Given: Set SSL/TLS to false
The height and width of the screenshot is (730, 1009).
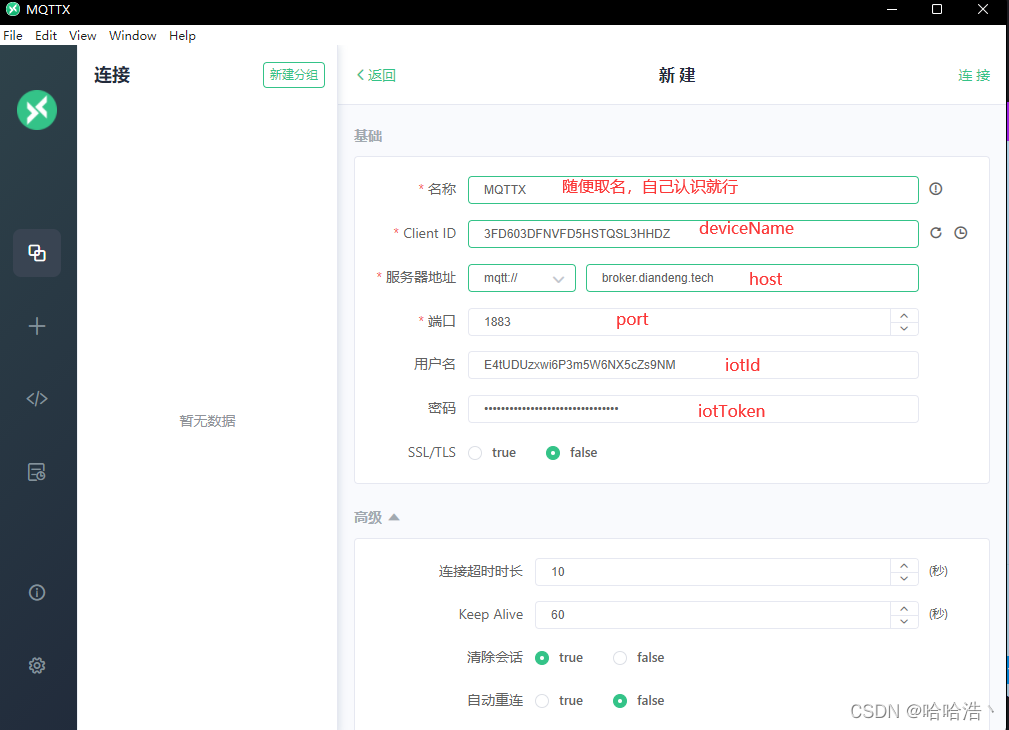Looking at the screenshot, I should coord(553,453).
